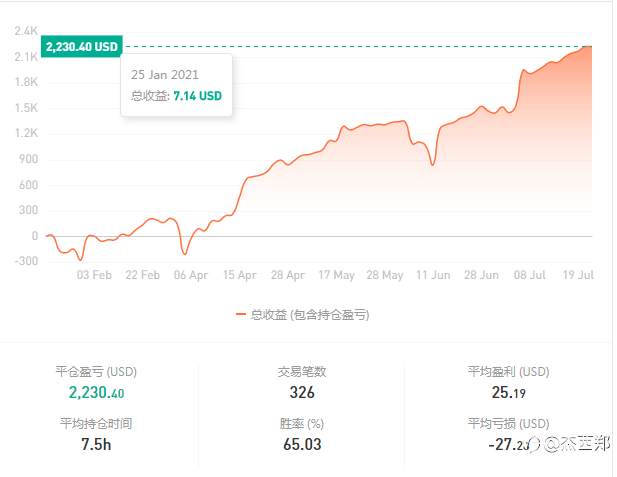Select the 22 Feb date axis label
The height and width of the screenshot is (477, 617).
(143, 275)
